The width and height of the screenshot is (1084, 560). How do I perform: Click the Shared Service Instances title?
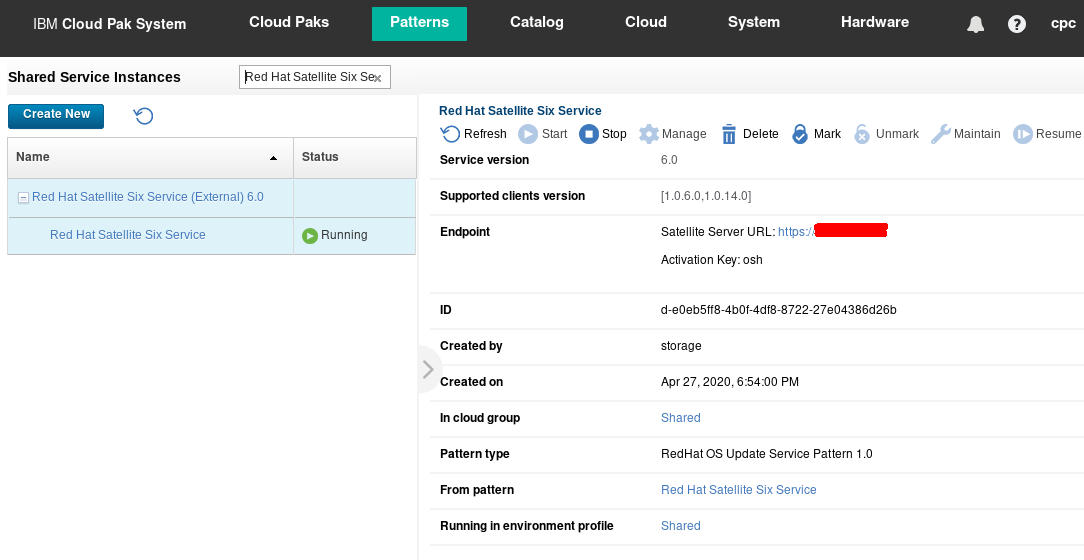coord(94,77)
